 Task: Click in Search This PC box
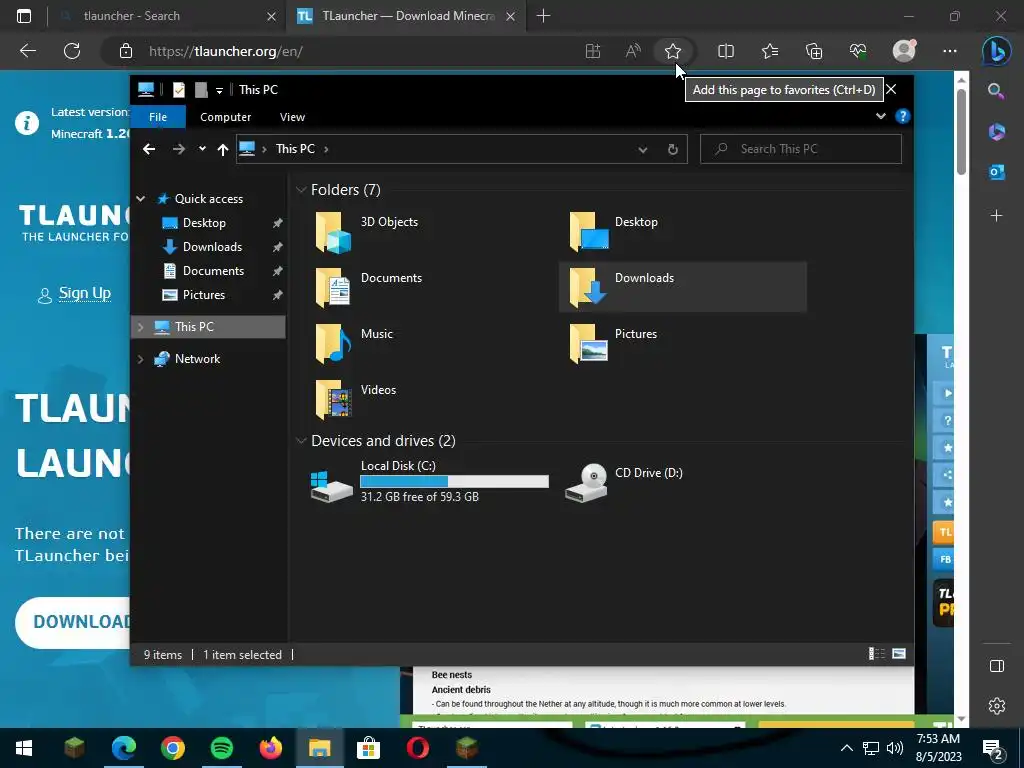801,149
